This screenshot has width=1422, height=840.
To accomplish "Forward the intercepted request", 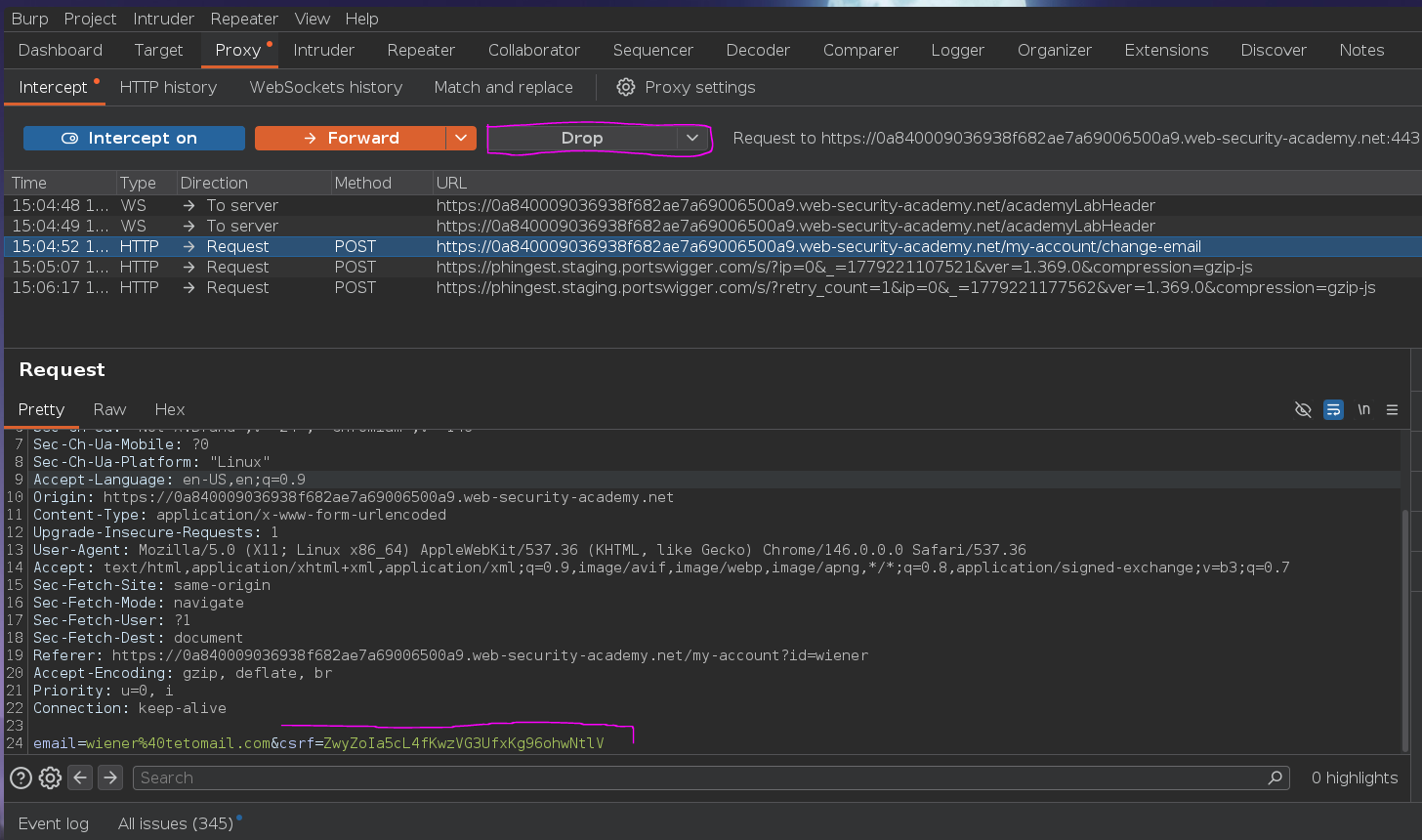I will click(x=351, y=138).
